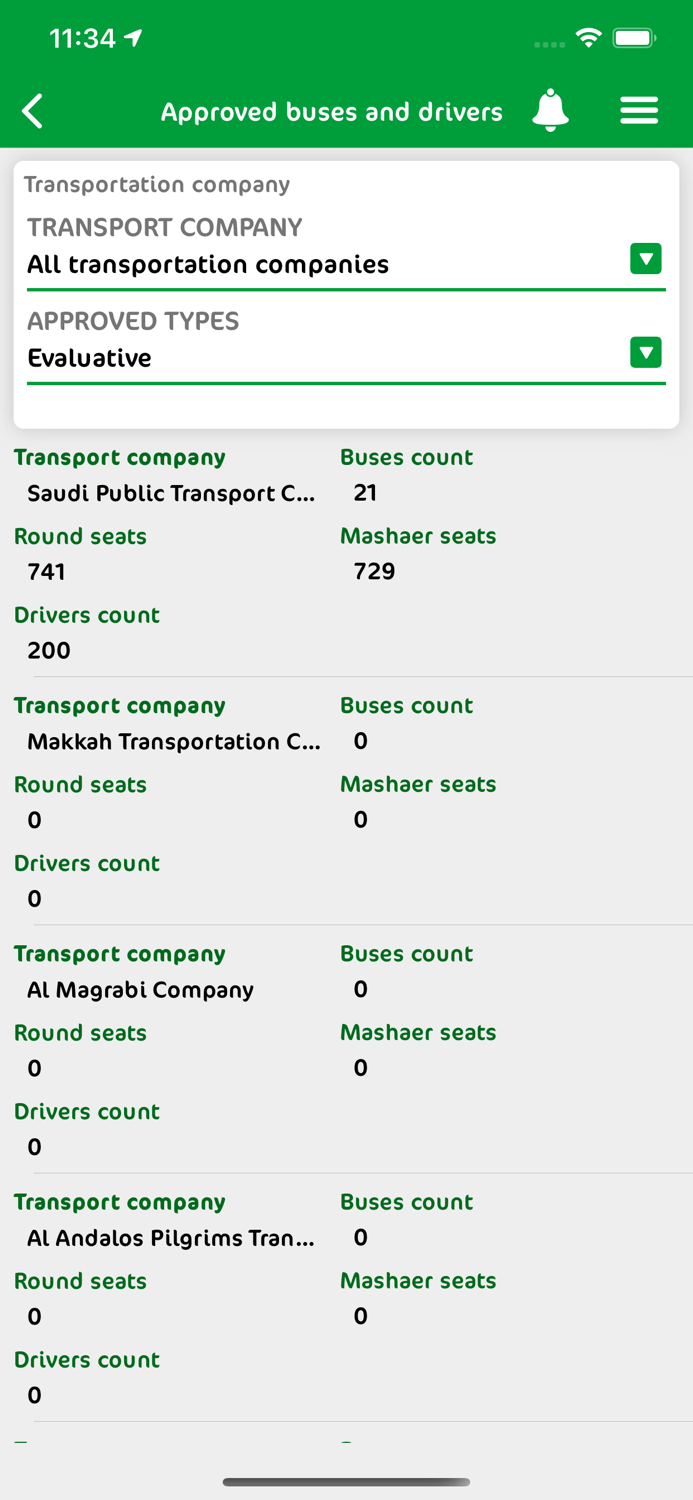Expand the Approved Types dropdown arrow

click(645, 353)
